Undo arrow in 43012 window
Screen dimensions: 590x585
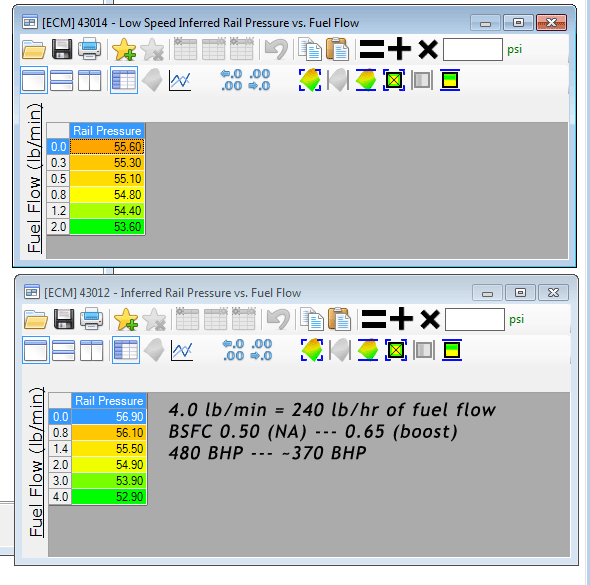tap(278, 319)
